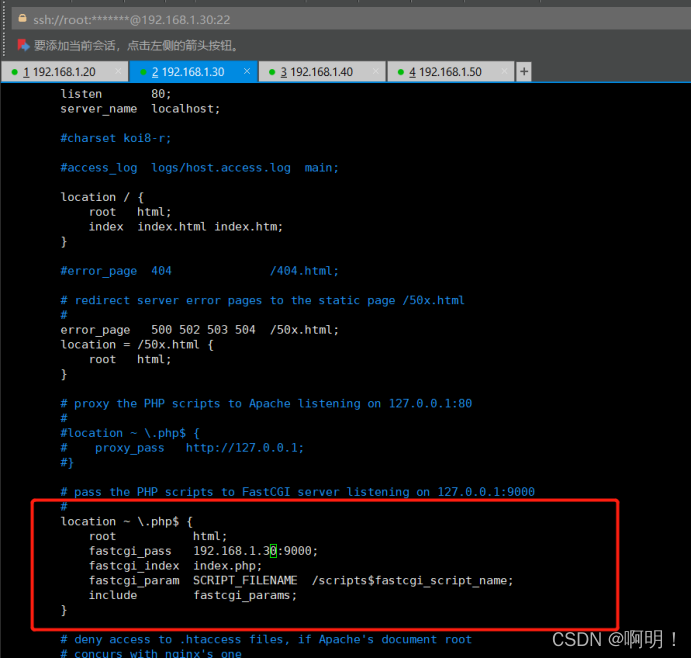Click the green status dot on 192.168.1.20 tab
This screenshot has height=659, width=692.
point(15,72)
